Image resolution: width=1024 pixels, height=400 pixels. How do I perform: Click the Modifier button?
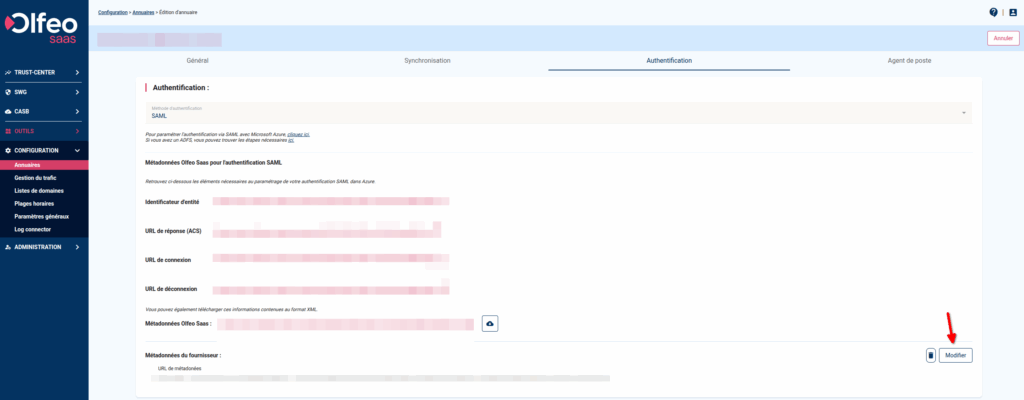(x=955, y=355)
